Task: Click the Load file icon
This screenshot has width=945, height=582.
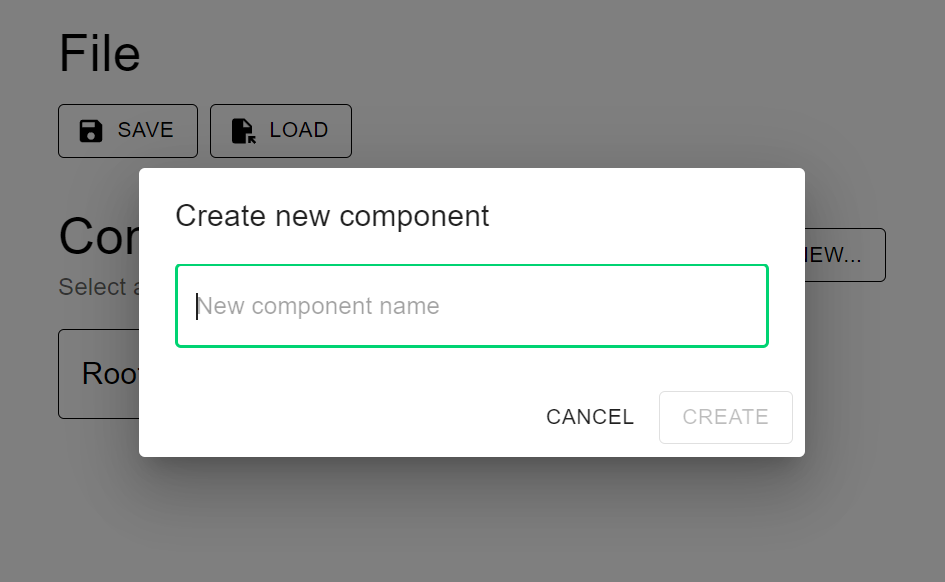Action: pos(243,131)
